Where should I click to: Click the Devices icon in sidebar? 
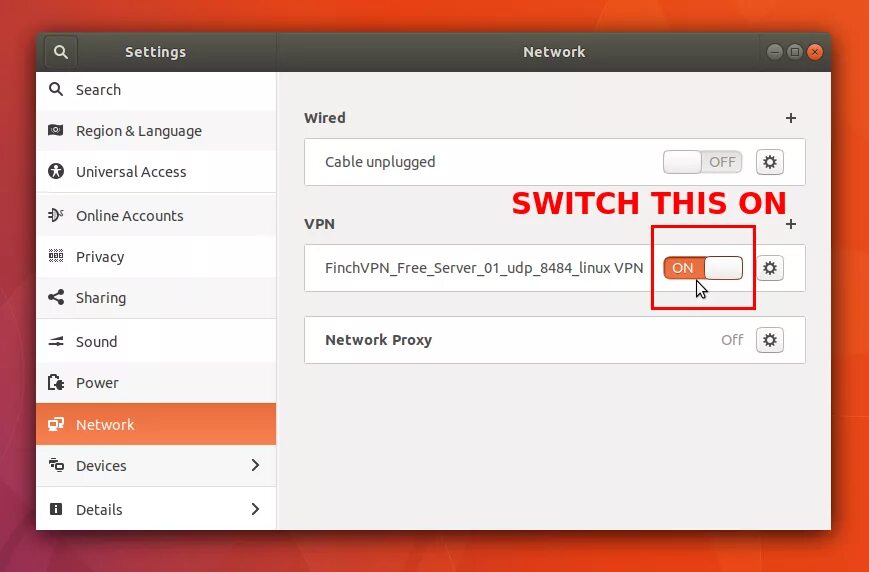56,465
